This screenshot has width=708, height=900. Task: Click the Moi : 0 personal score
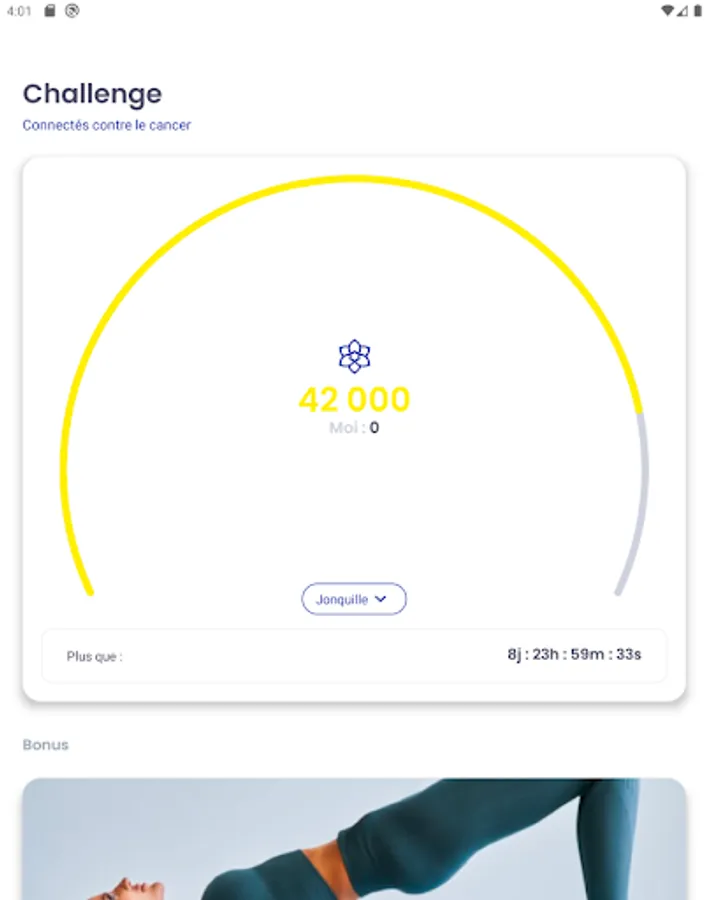354,428
